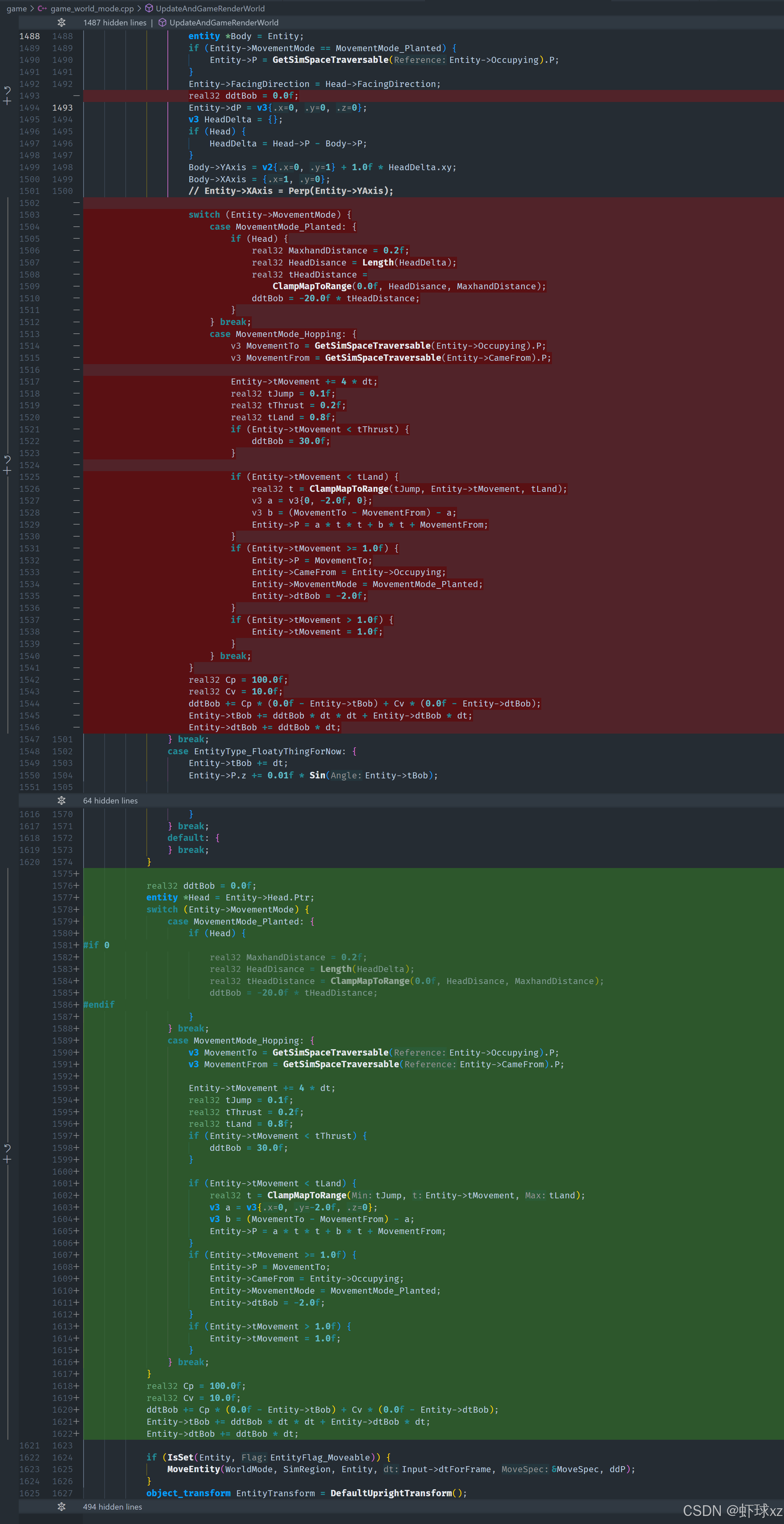Click the DefaultUprightTransform function call
This screenshot has height=1524, width=784.
[390, 1493]
